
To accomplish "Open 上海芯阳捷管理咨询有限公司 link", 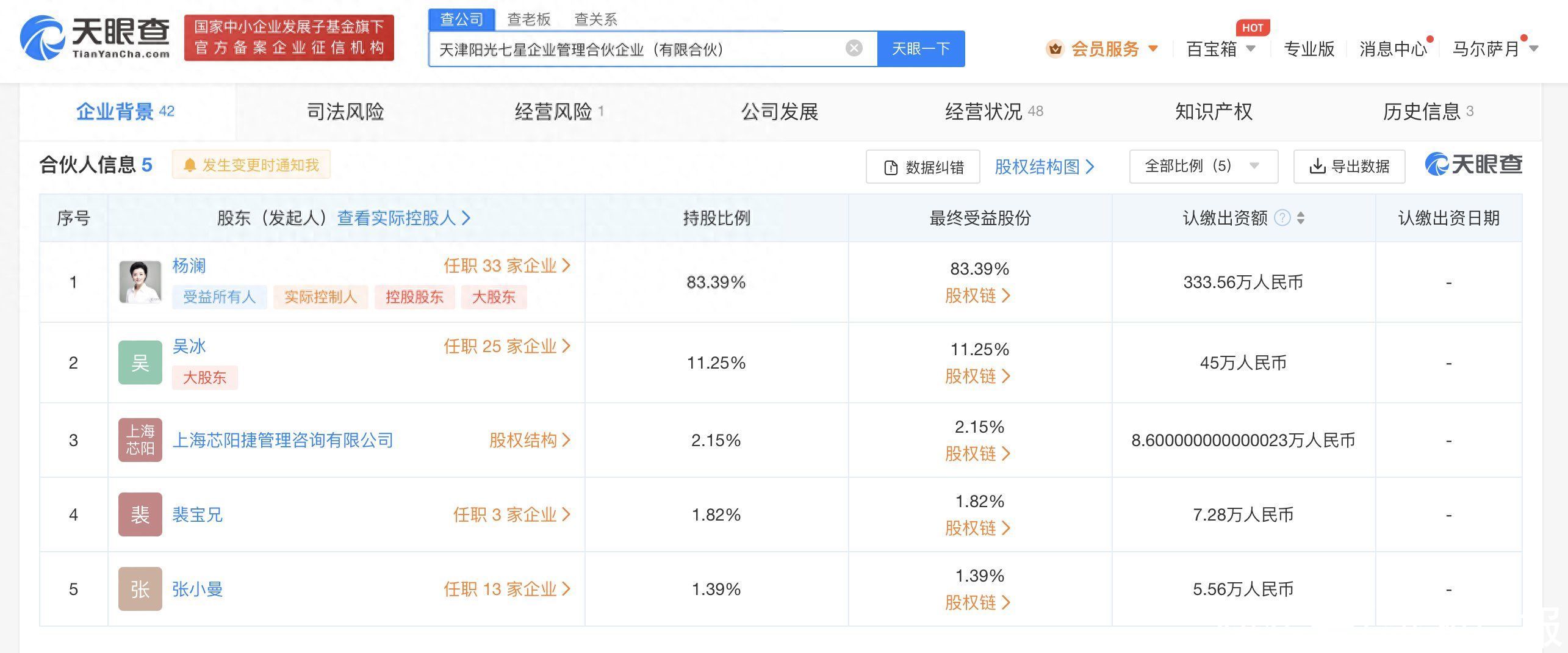I will click(283, 440).
